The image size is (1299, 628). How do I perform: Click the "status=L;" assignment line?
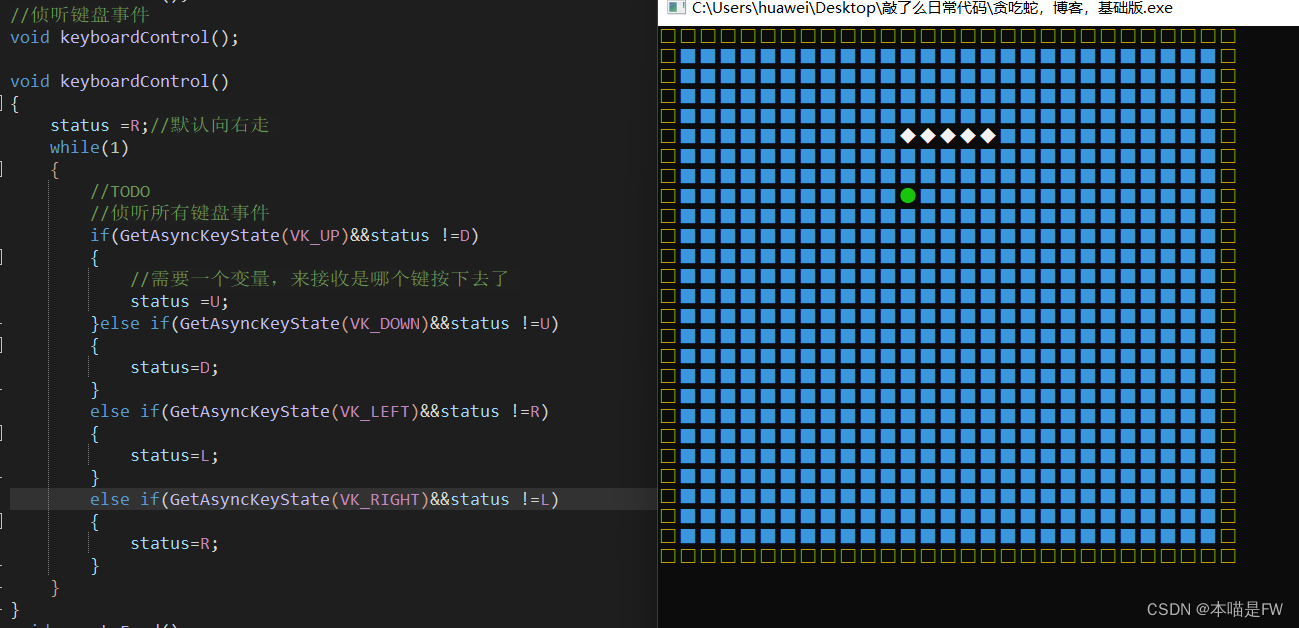[175, 455]
